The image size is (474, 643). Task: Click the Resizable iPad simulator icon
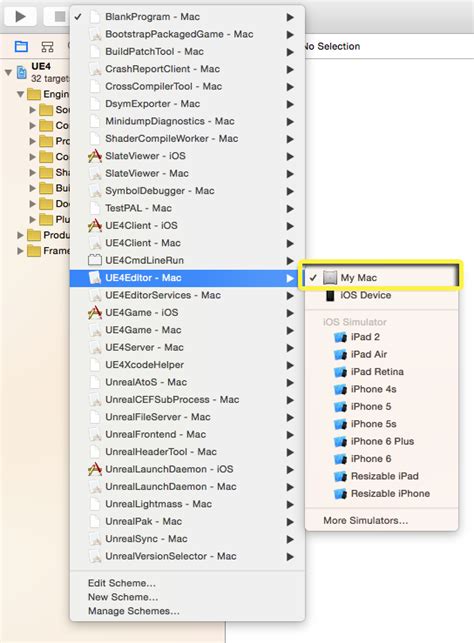(x=340, y=476)
